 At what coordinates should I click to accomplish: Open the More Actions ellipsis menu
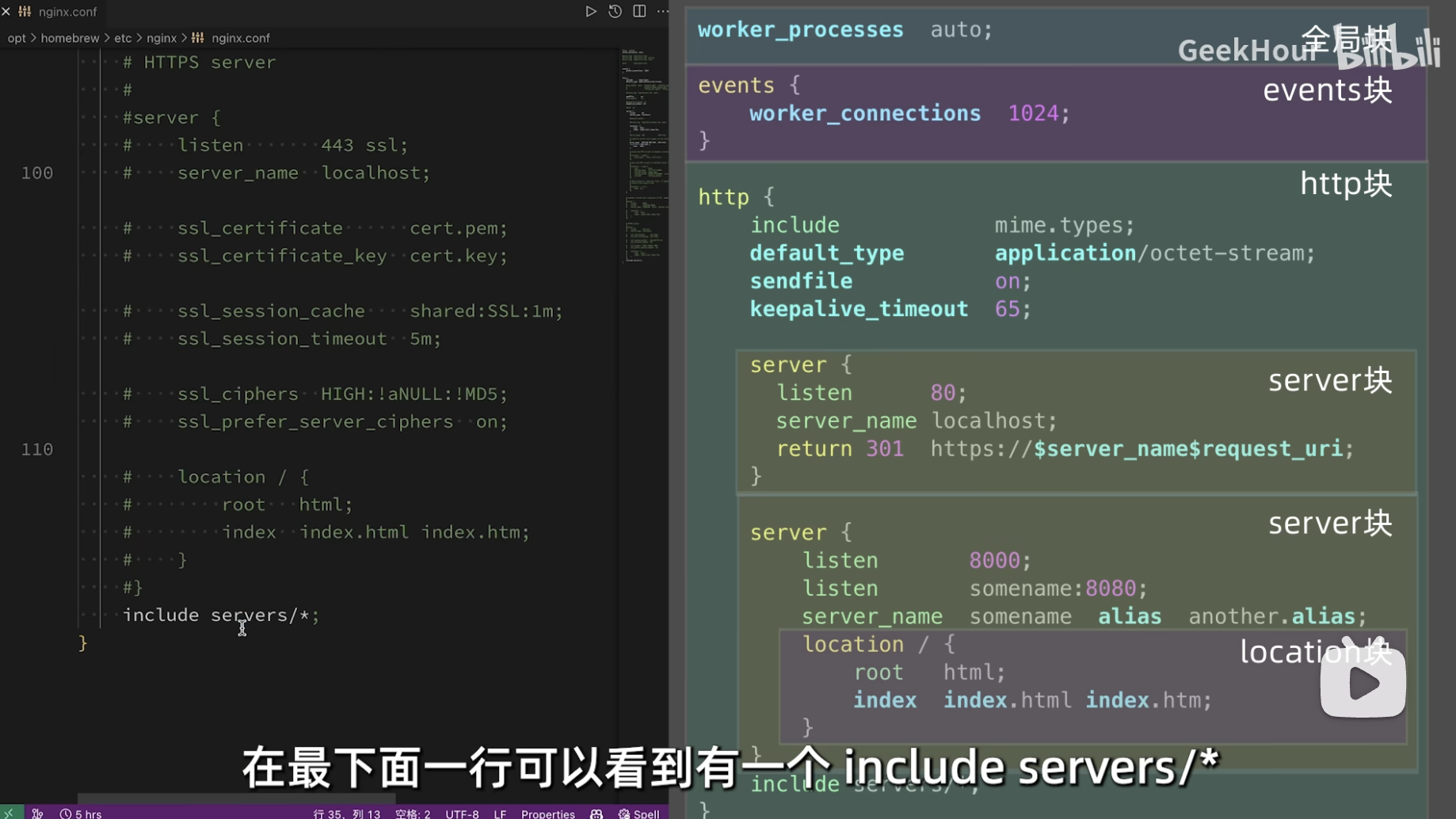(x=662, y=11)
